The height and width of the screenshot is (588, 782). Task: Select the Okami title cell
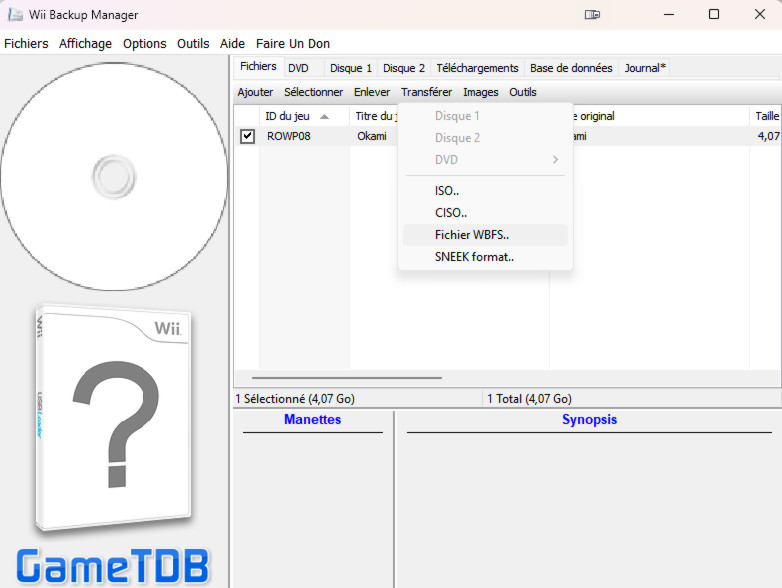pyautogui.click(x=372, y=136)
